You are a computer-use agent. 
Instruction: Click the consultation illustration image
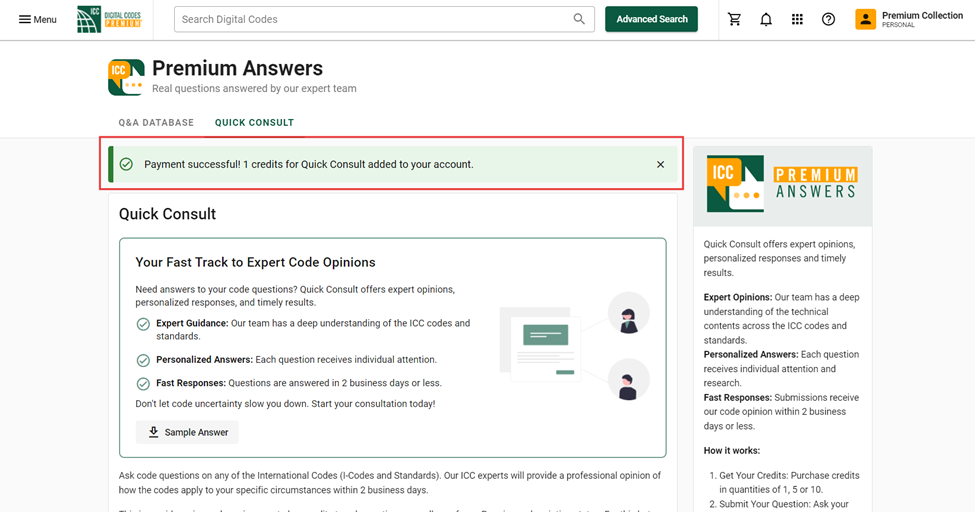click(x=575, y=346)
